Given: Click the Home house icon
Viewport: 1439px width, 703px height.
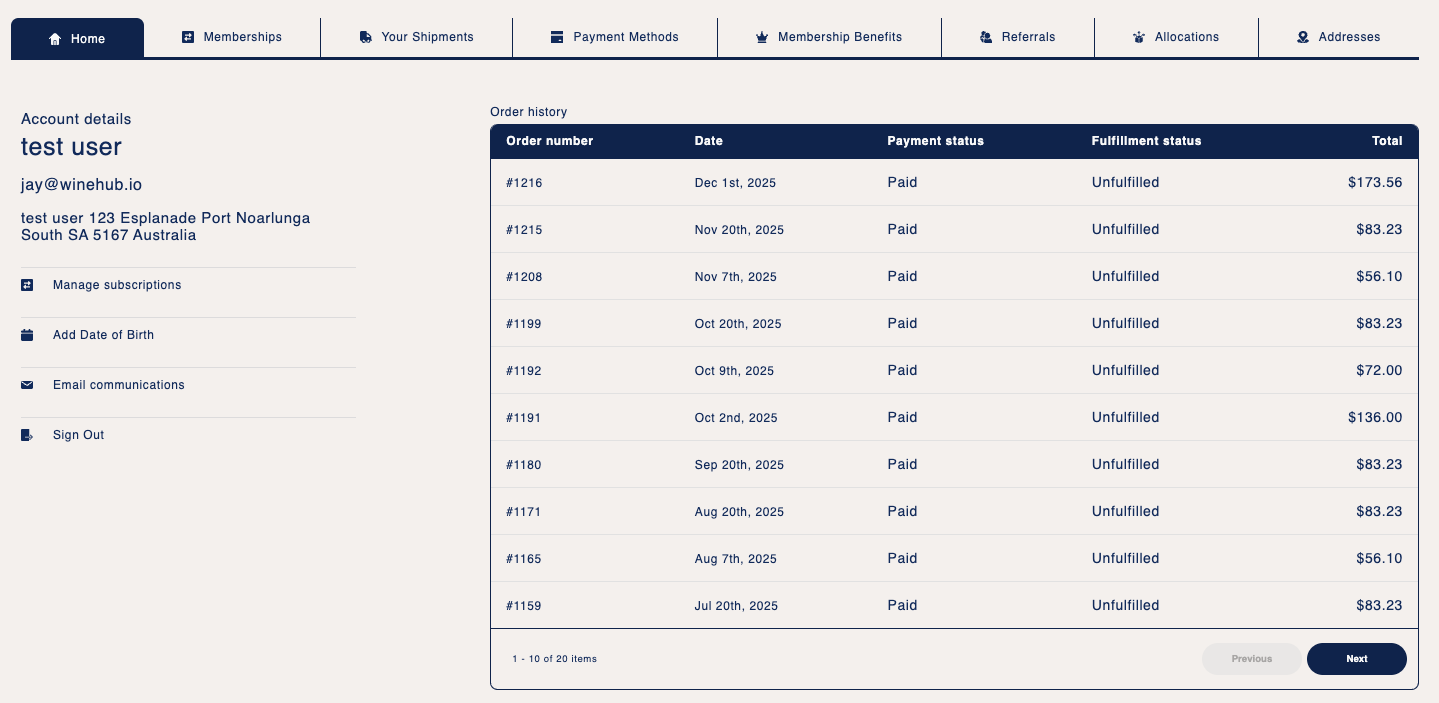Looking at the screenshot, I should coord(56,39).
